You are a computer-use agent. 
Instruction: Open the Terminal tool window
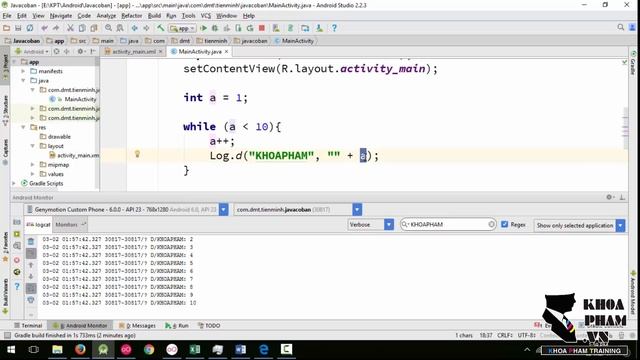28,325
